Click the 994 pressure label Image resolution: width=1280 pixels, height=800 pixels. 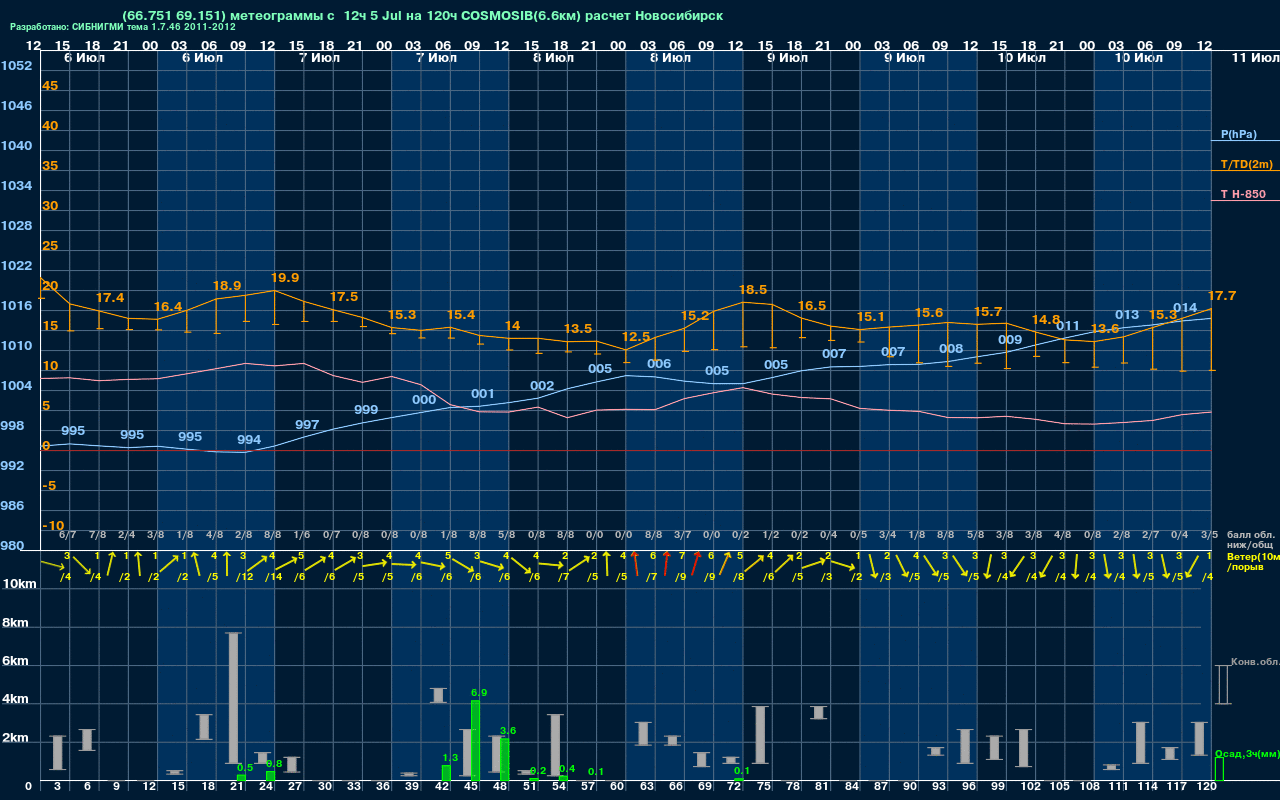click(249, 439)
